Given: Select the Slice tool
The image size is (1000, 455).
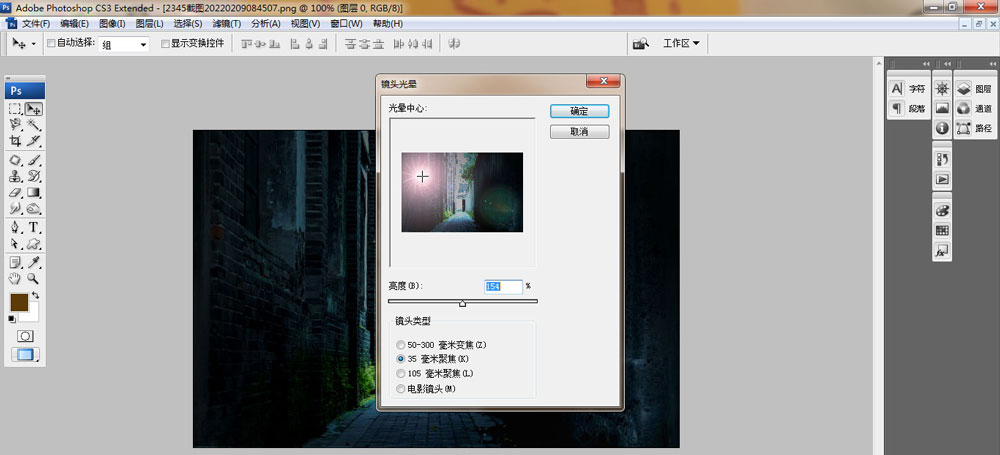Looking at the screenshot, I should pos(34,140).
